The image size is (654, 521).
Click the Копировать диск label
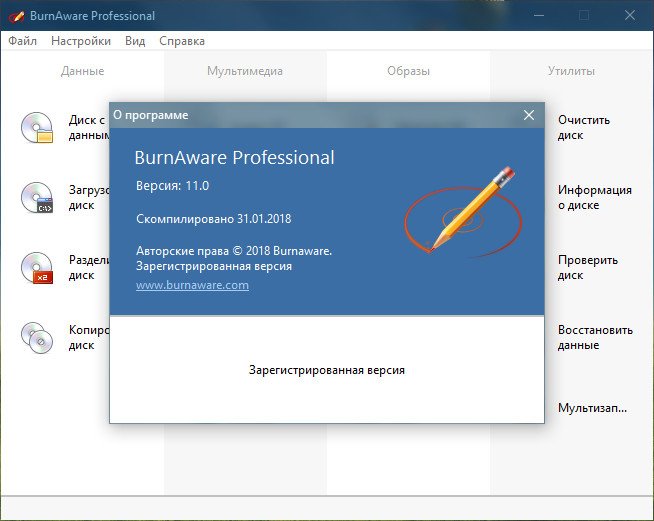pyautogui.click(x=88, y=338)
